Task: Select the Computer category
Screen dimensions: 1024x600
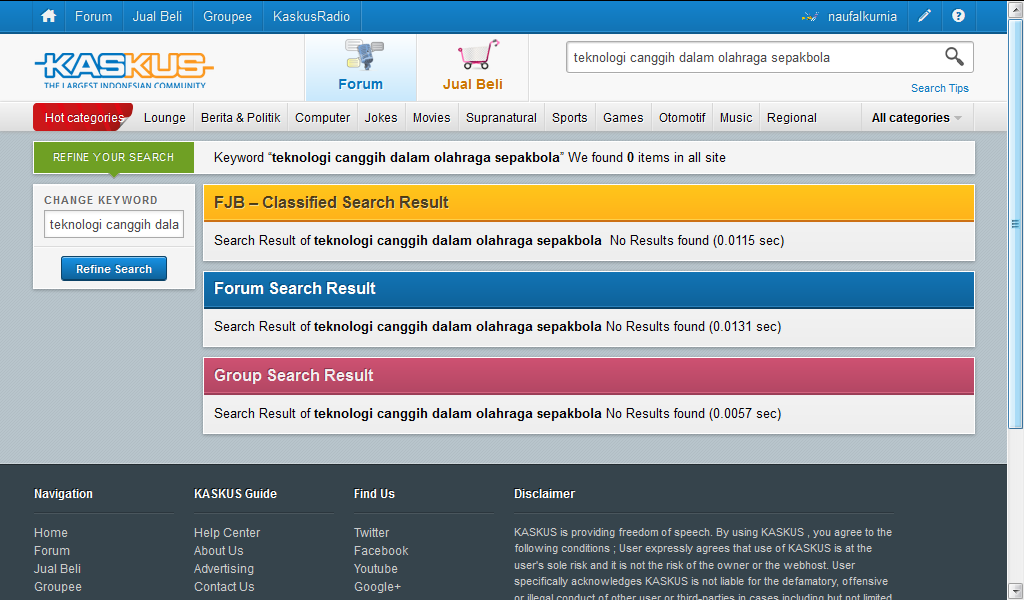Action: tap(323, 118)
